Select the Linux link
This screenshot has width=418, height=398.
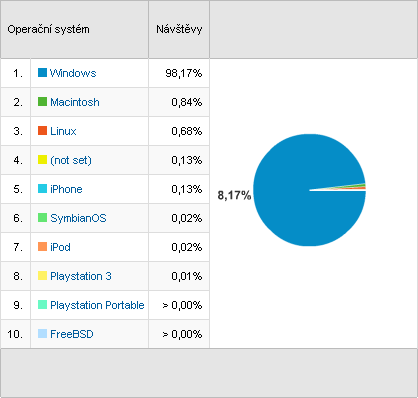coord(63,131)
